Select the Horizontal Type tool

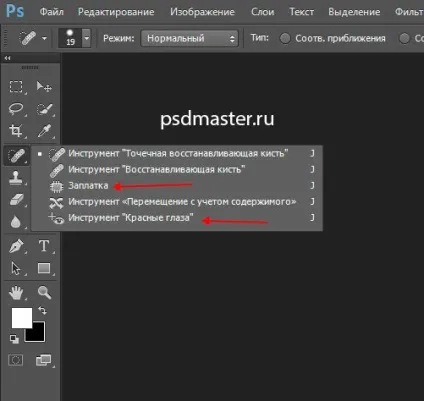click(x=44, y=246)
